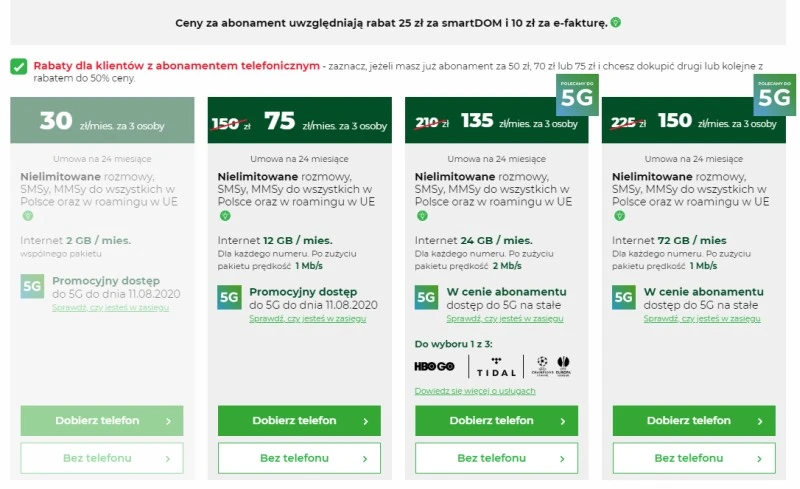Viewport: 800px width, 489px height.
Task: Check coverage link in the 72 GB plan
Action: click(701, 318)
